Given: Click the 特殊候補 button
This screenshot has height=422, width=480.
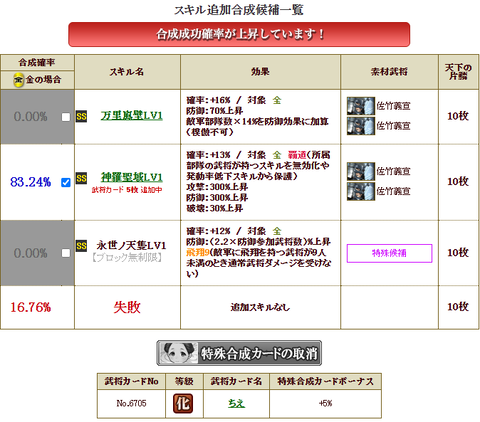Looking at the screenshot, I should tap(389, 253).
